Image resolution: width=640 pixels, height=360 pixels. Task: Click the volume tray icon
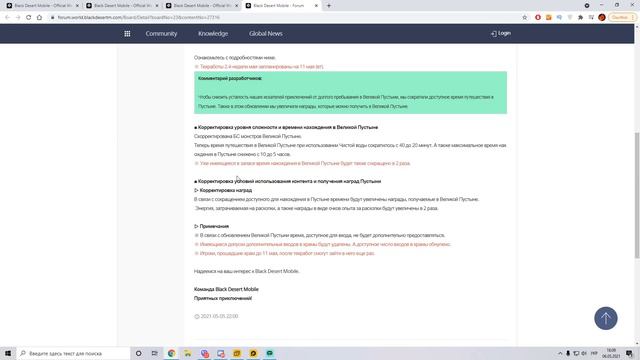point(584,353)
